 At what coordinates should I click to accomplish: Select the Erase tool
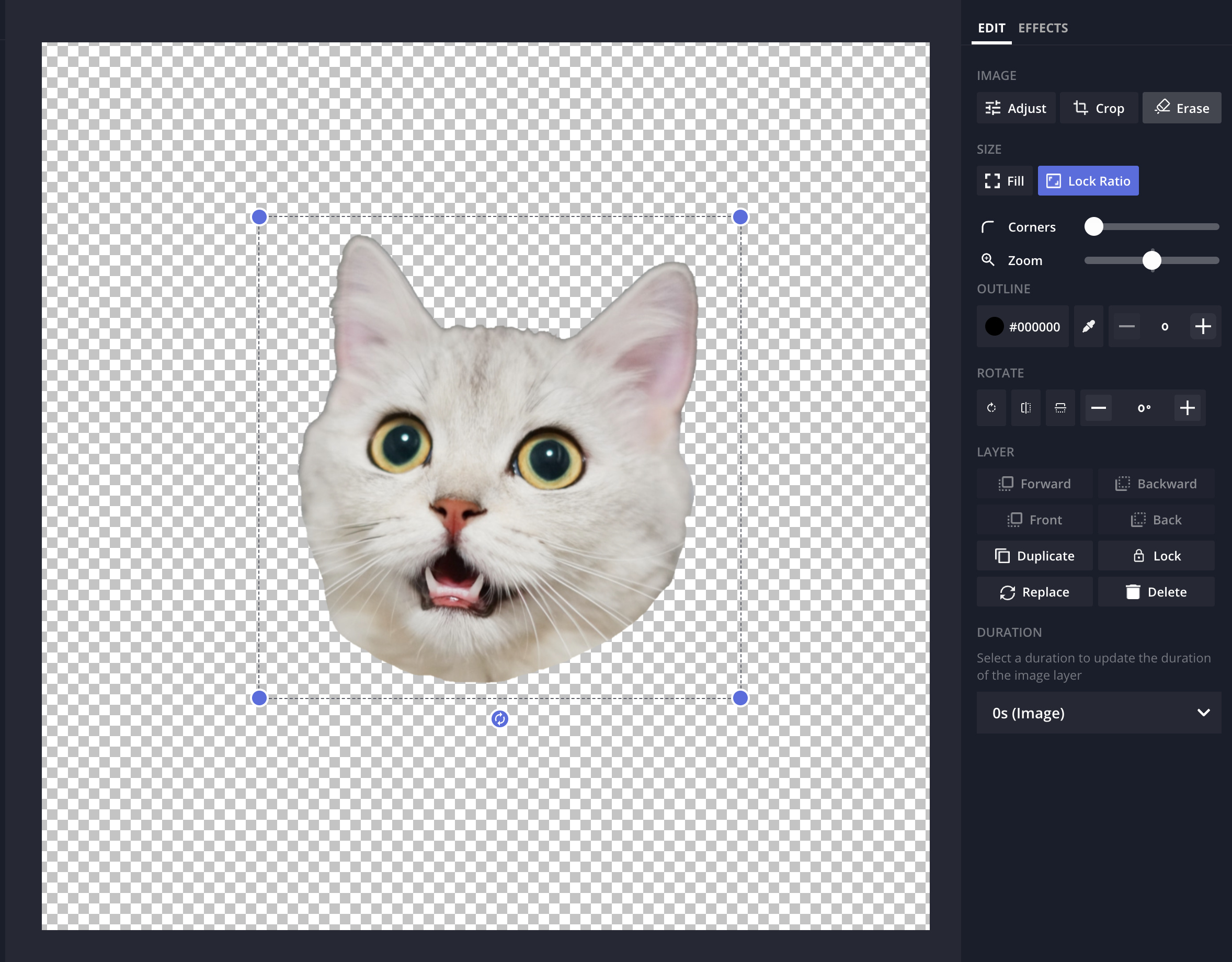(1181, 108)
